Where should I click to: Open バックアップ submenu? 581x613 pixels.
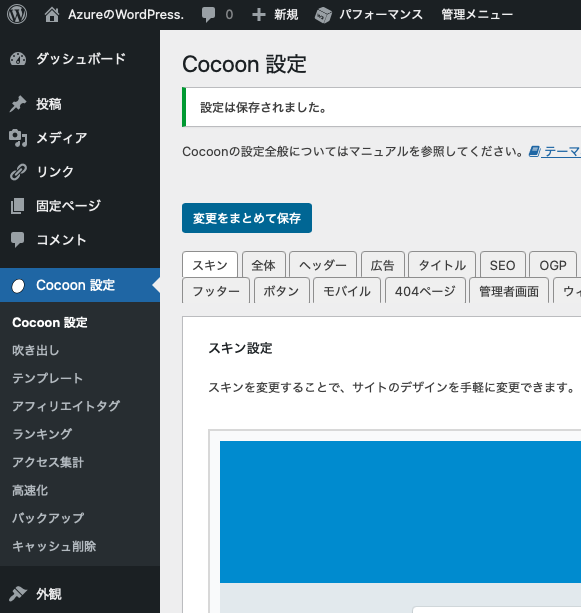pyautogui.click(x=48, y=518)
